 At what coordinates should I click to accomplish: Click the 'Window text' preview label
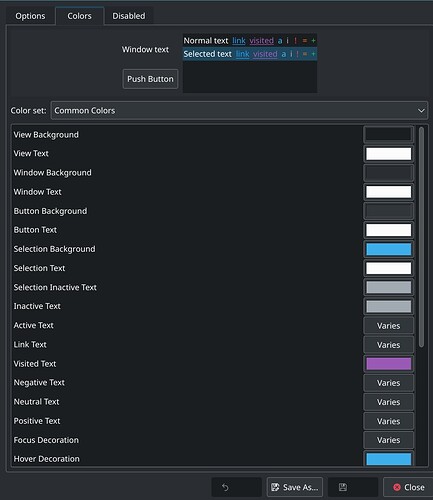[x=145, y=50]
